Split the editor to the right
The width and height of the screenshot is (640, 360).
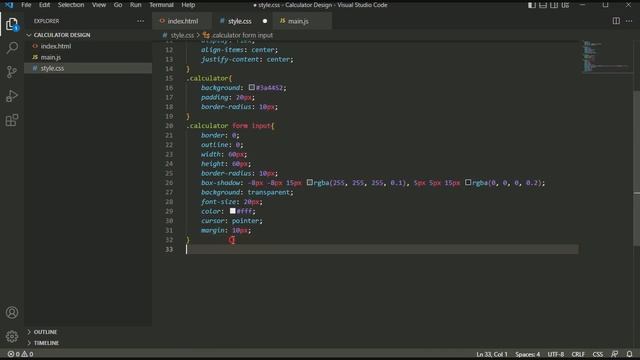pyautogui.click(x=616, y=21)
